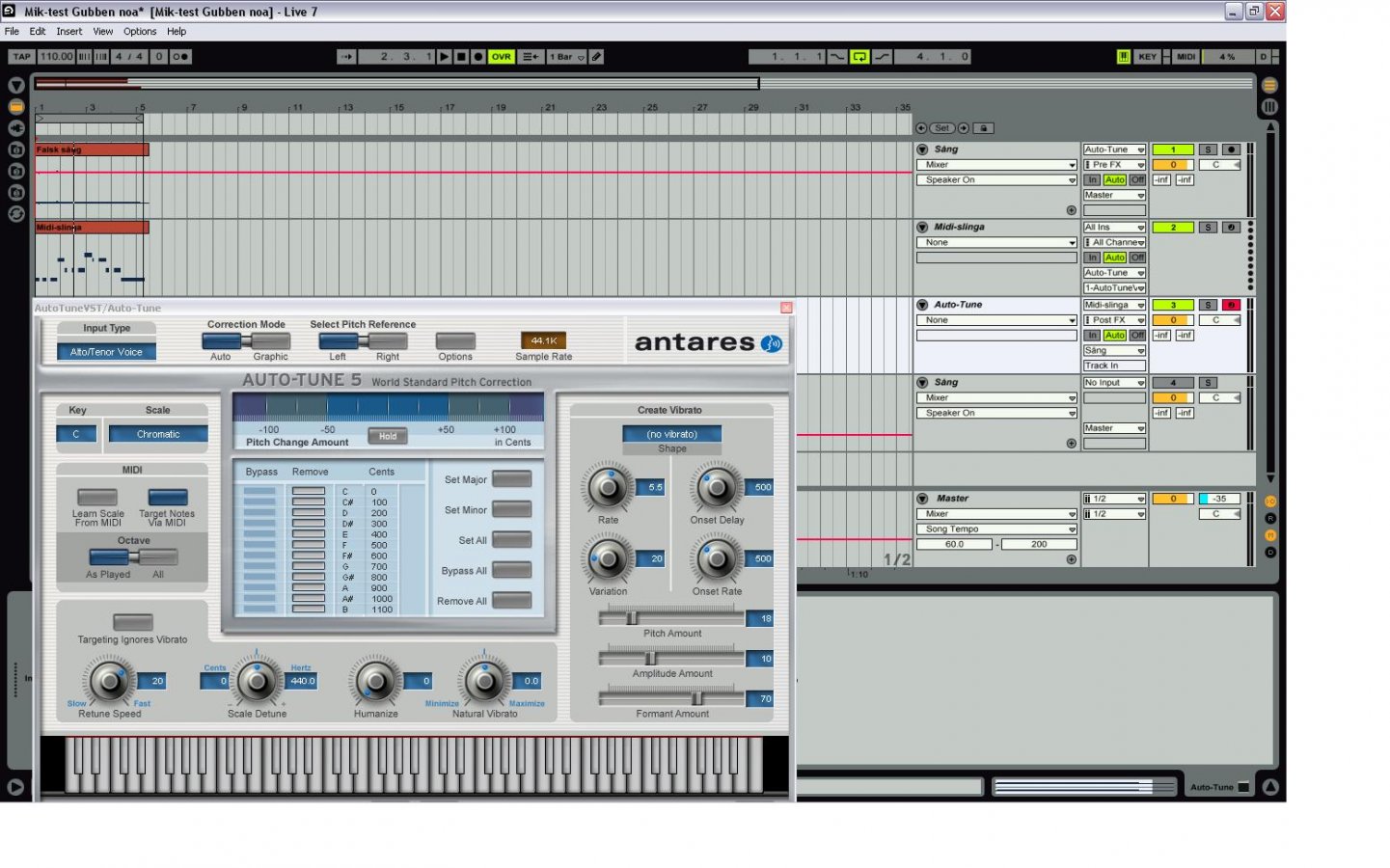Click the lock envelopes icon

click(x=983, y=128)
